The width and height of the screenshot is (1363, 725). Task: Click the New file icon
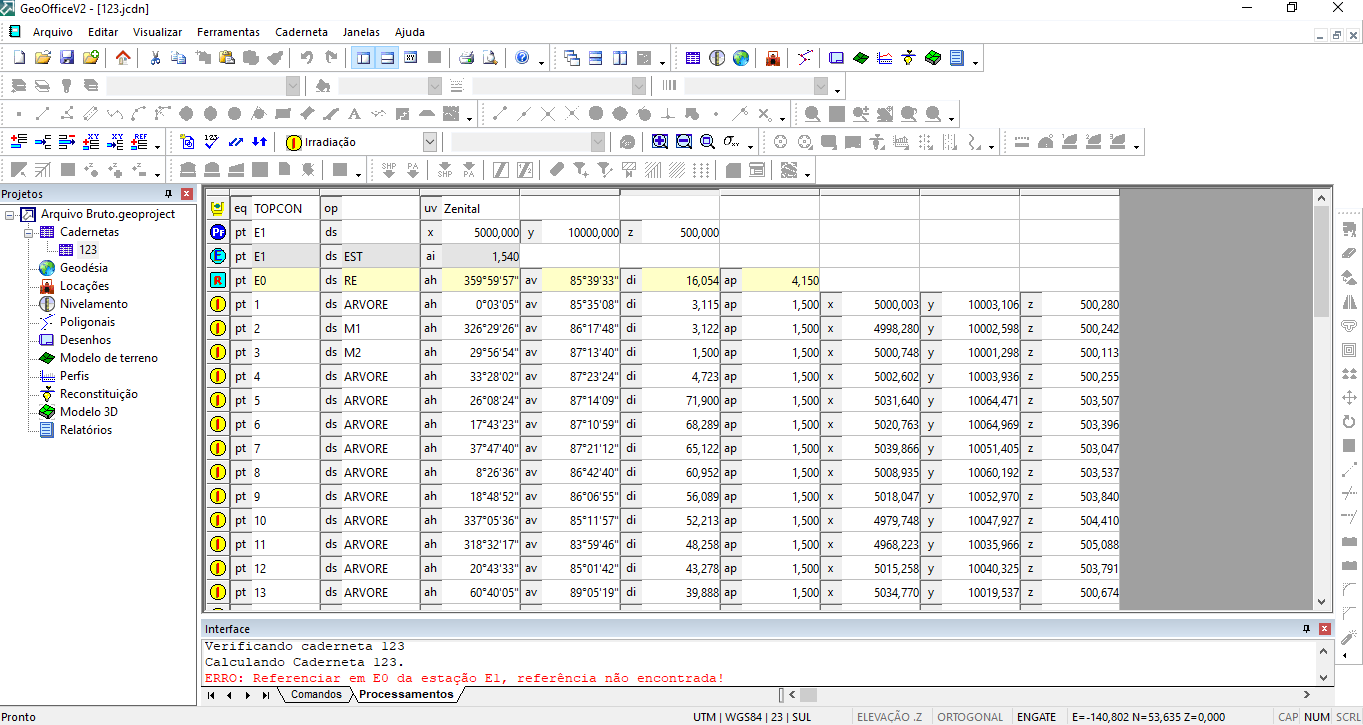[19, 58]
